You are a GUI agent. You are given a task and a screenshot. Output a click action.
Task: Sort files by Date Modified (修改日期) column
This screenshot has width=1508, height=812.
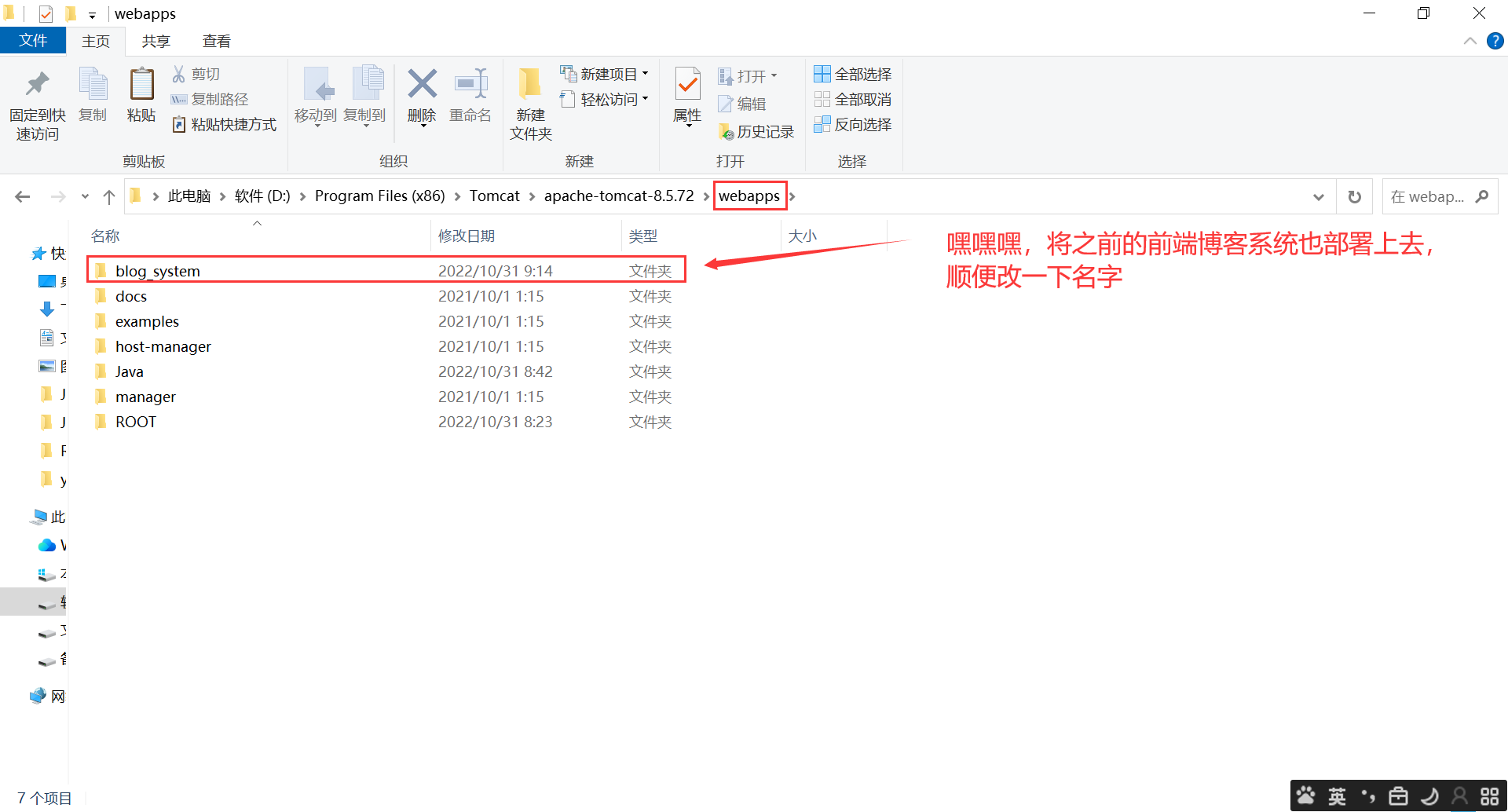click(467, 236)
